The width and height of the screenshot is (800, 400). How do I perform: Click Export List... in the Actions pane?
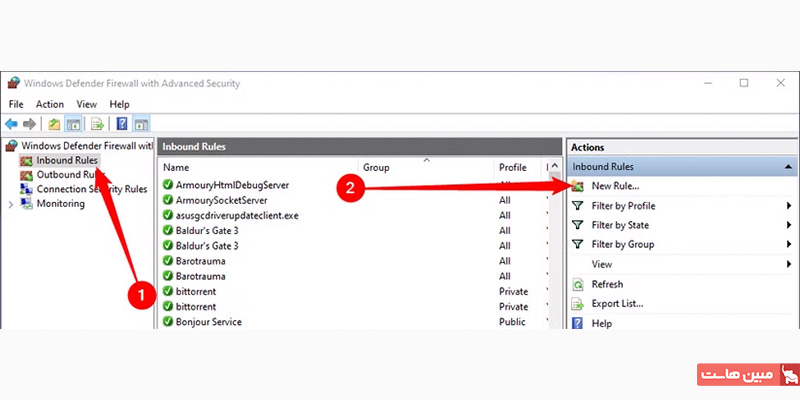tap(617, 304)
